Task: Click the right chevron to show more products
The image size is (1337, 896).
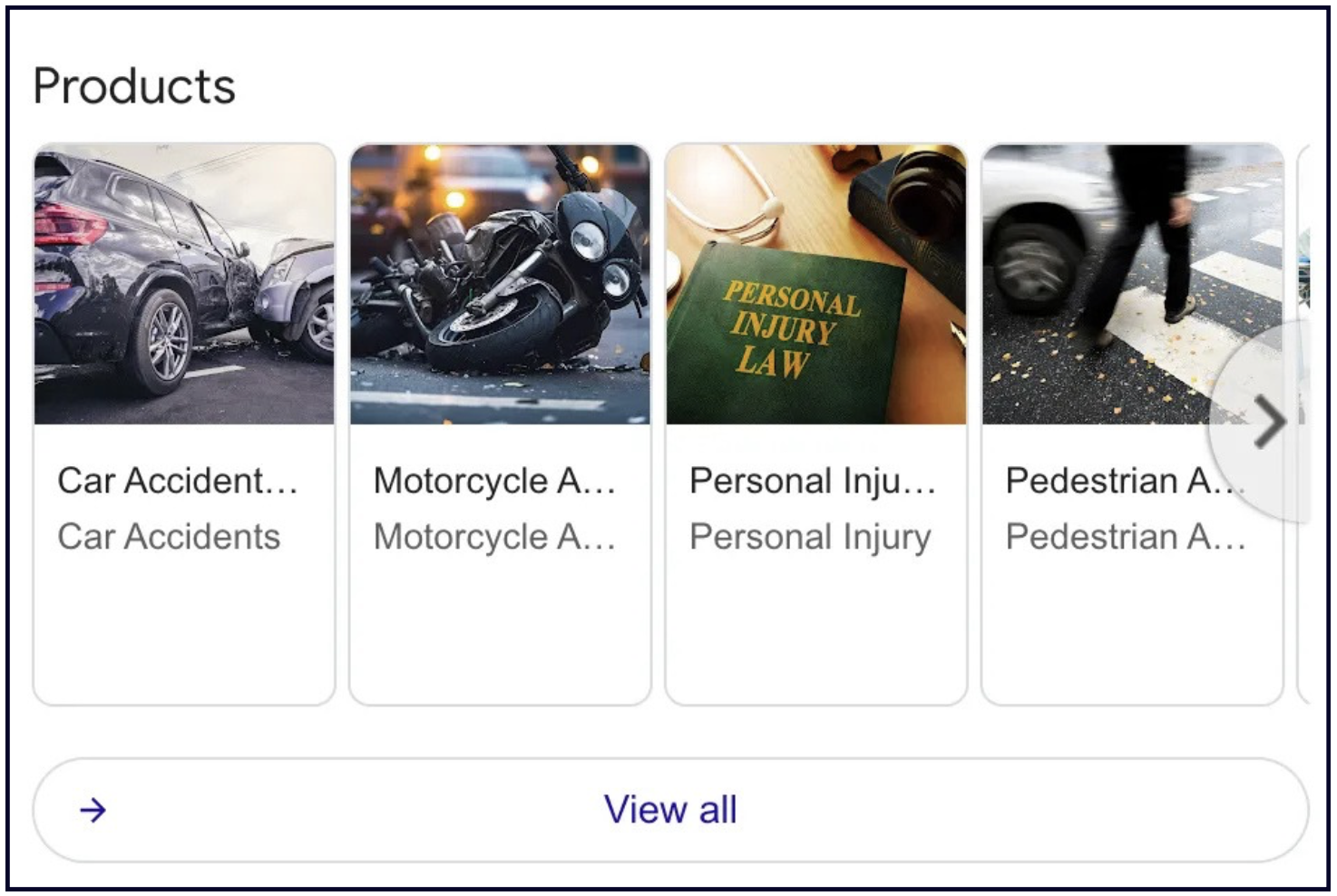Action: 1270,422
